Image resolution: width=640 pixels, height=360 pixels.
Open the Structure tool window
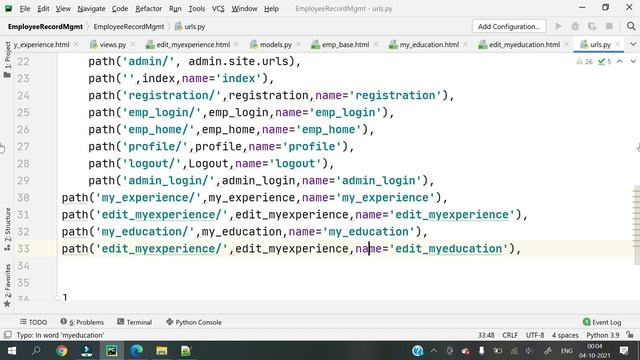click(x=7, y=229)
